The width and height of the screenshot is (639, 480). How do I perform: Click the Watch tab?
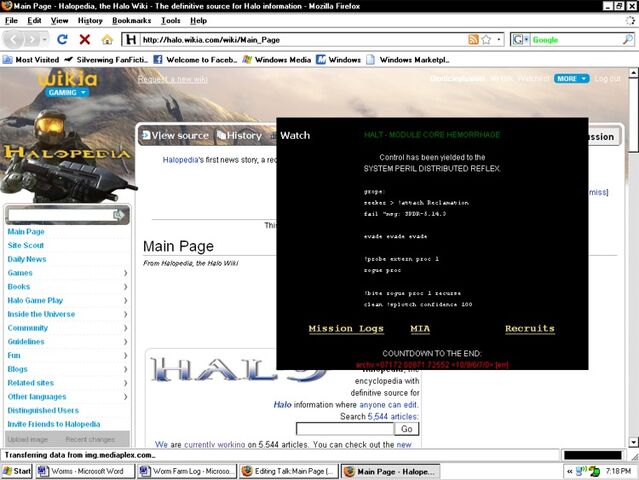[295, 136]
